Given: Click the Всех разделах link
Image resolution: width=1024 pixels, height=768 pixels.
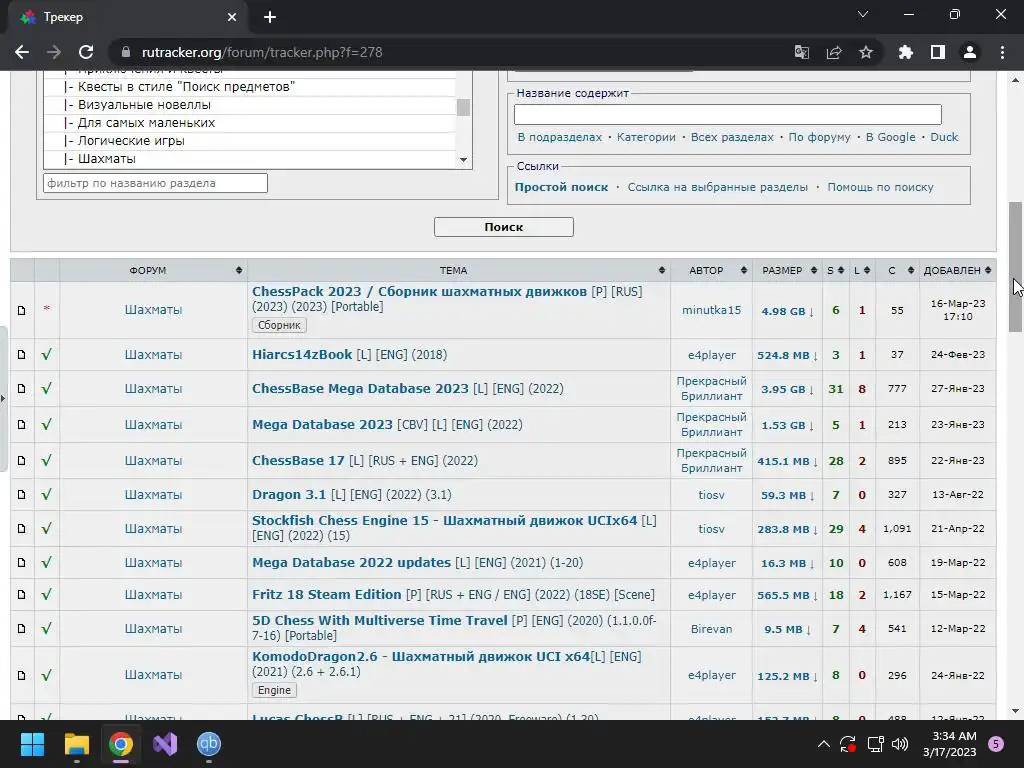Looking at the screenshot, I should 732,137.
